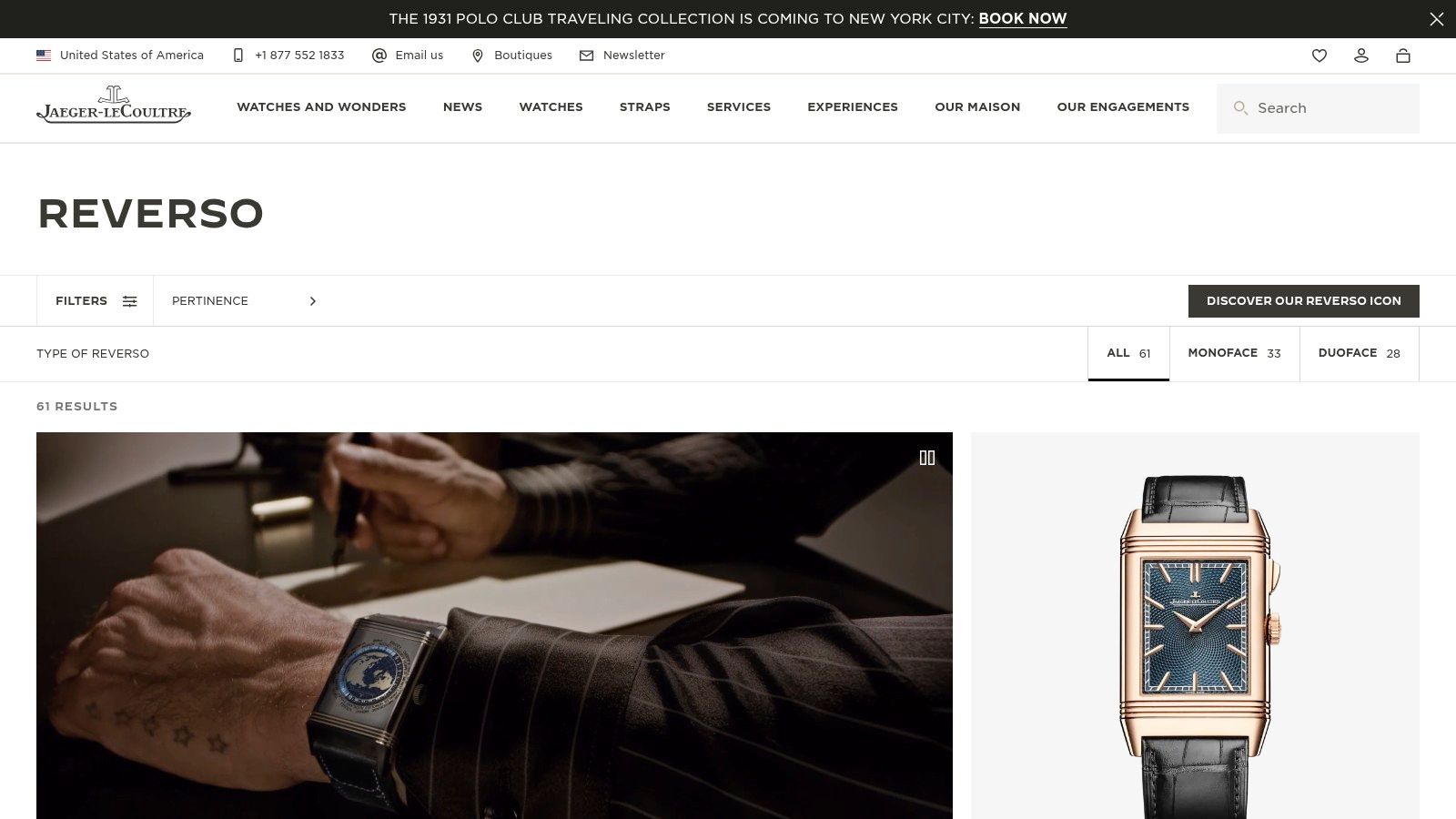Click DISCOVER OUR REVERSO ICON button
The height and width of the screenshot is (819, 1456).
[x=1303, y=301]
